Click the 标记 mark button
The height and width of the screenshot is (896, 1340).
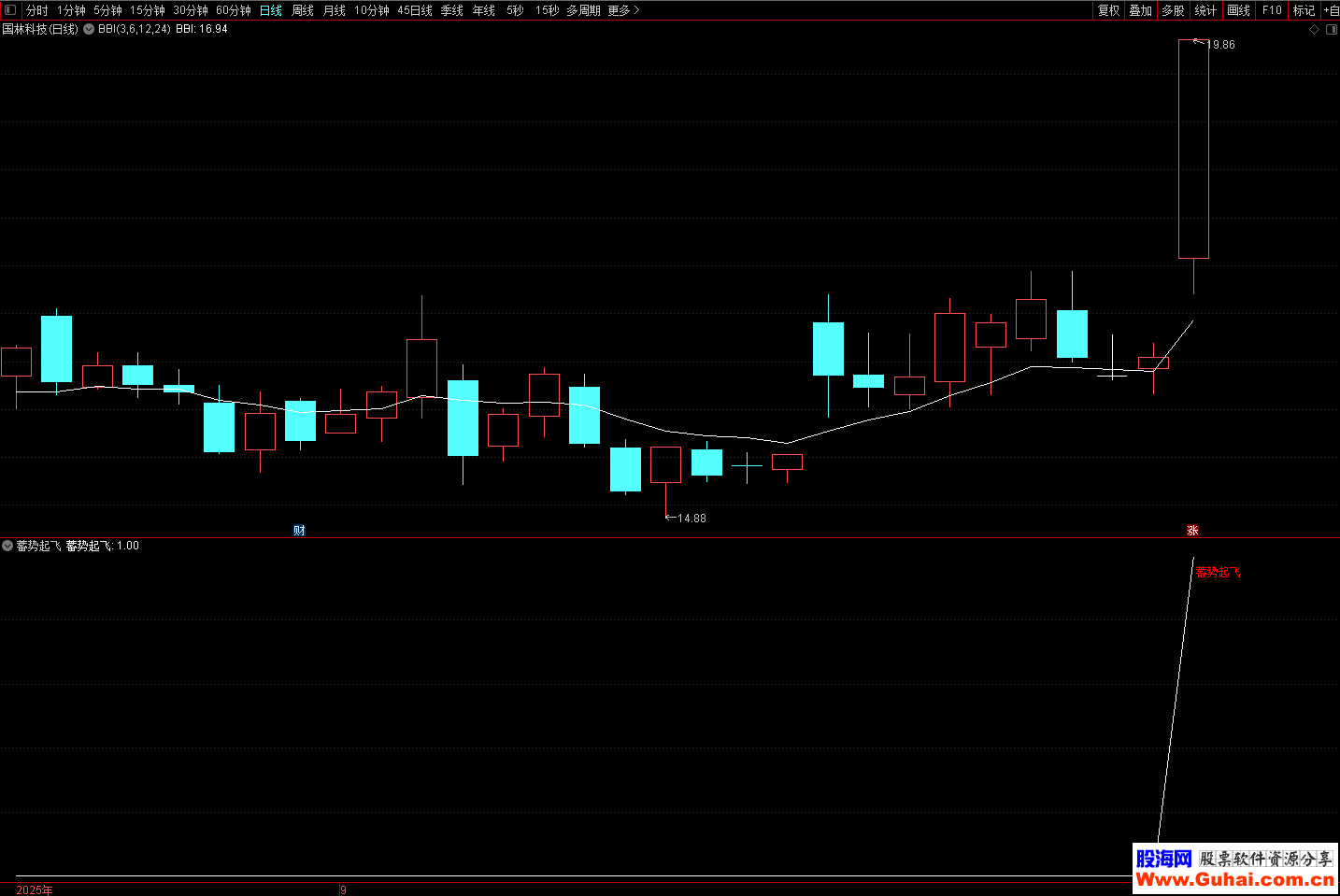tap(1304, 10)
